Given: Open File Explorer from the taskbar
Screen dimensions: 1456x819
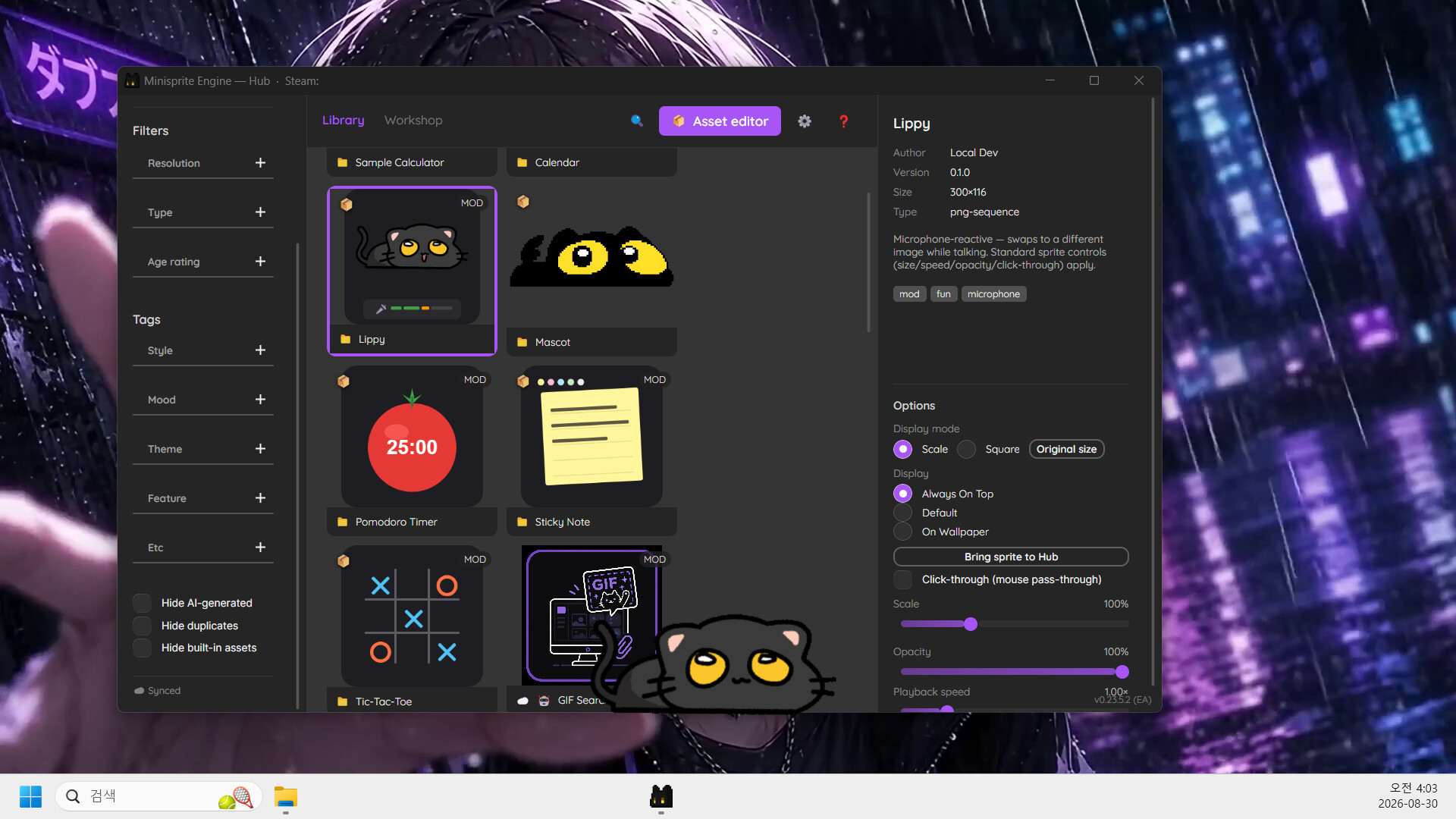Looking at the screenshot, I should tap(286, 797).
